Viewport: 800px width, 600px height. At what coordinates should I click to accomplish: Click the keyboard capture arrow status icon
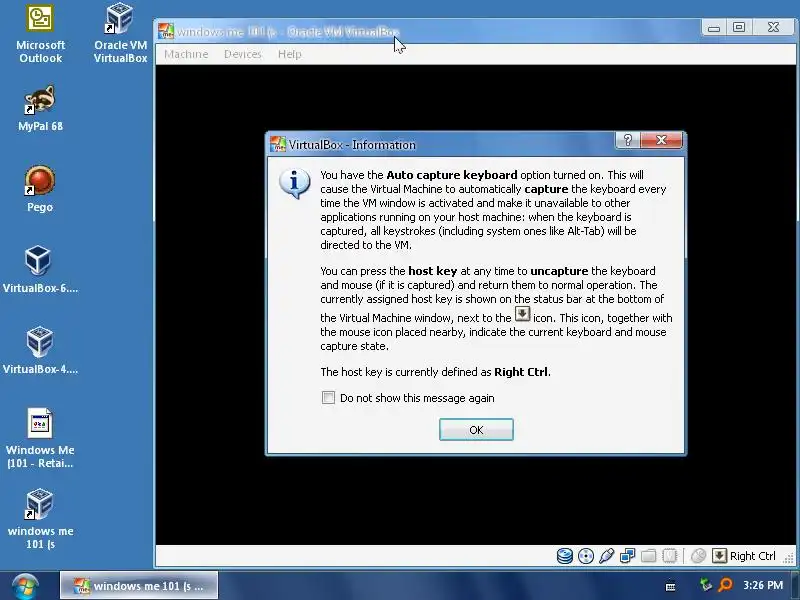click(x=719, y=556)
